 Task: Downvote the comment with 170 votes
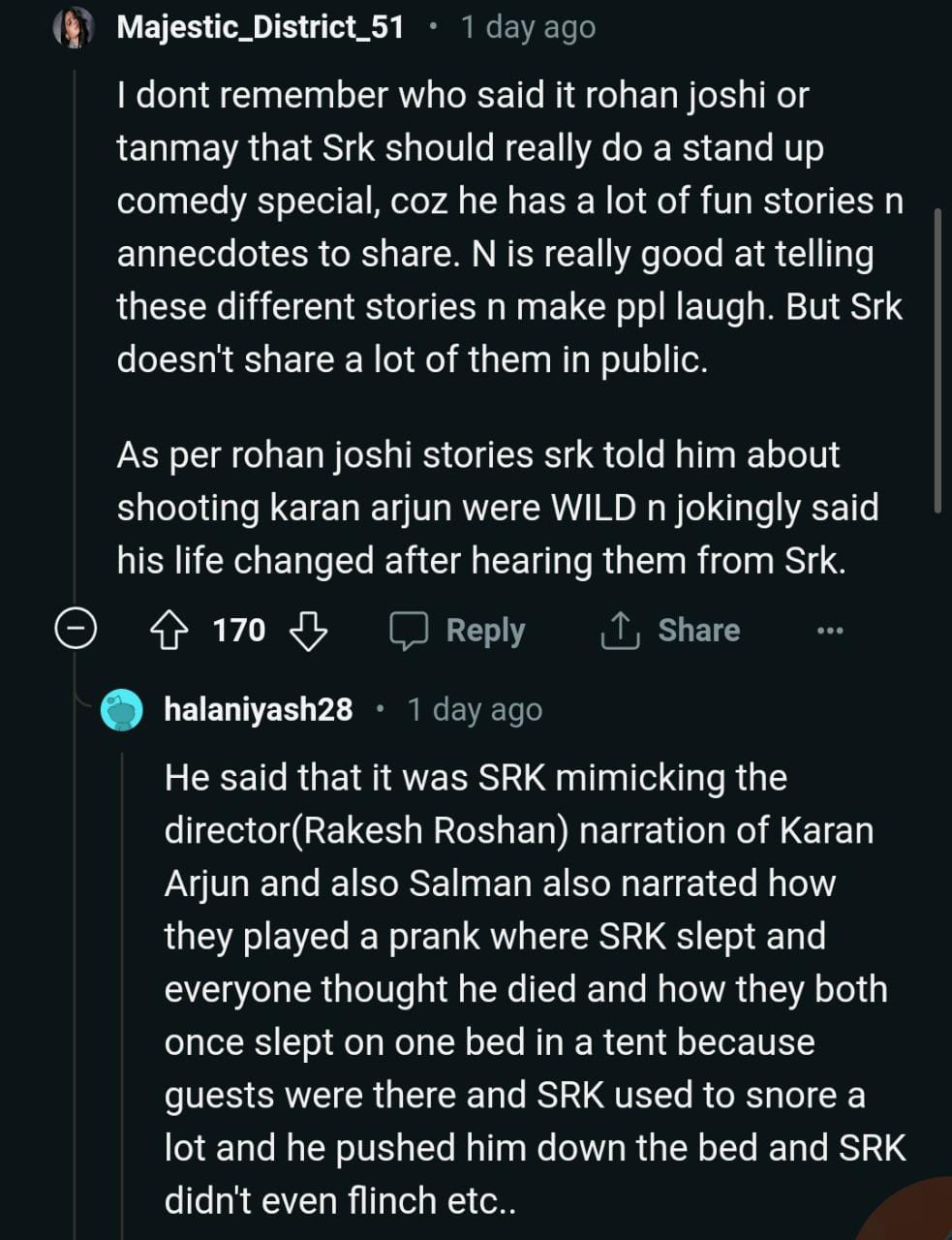tap(309, 631)
